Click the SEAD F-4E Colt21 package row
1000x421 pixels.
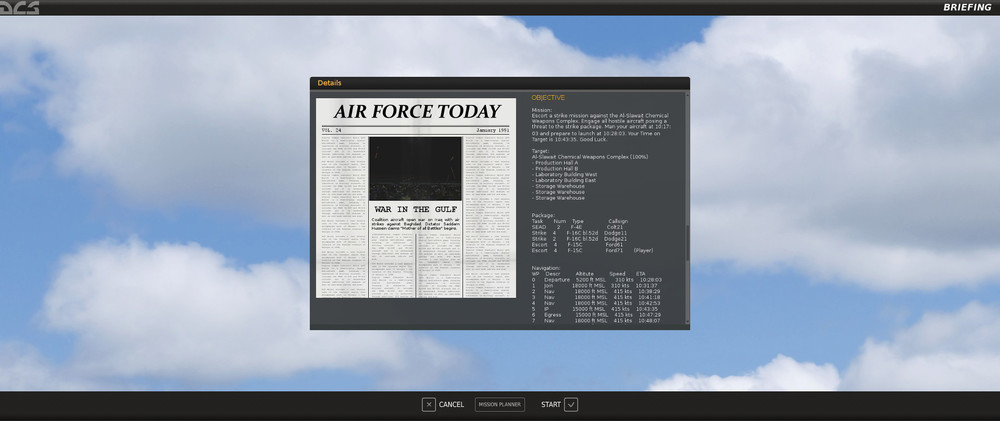(x=577, y=227)
